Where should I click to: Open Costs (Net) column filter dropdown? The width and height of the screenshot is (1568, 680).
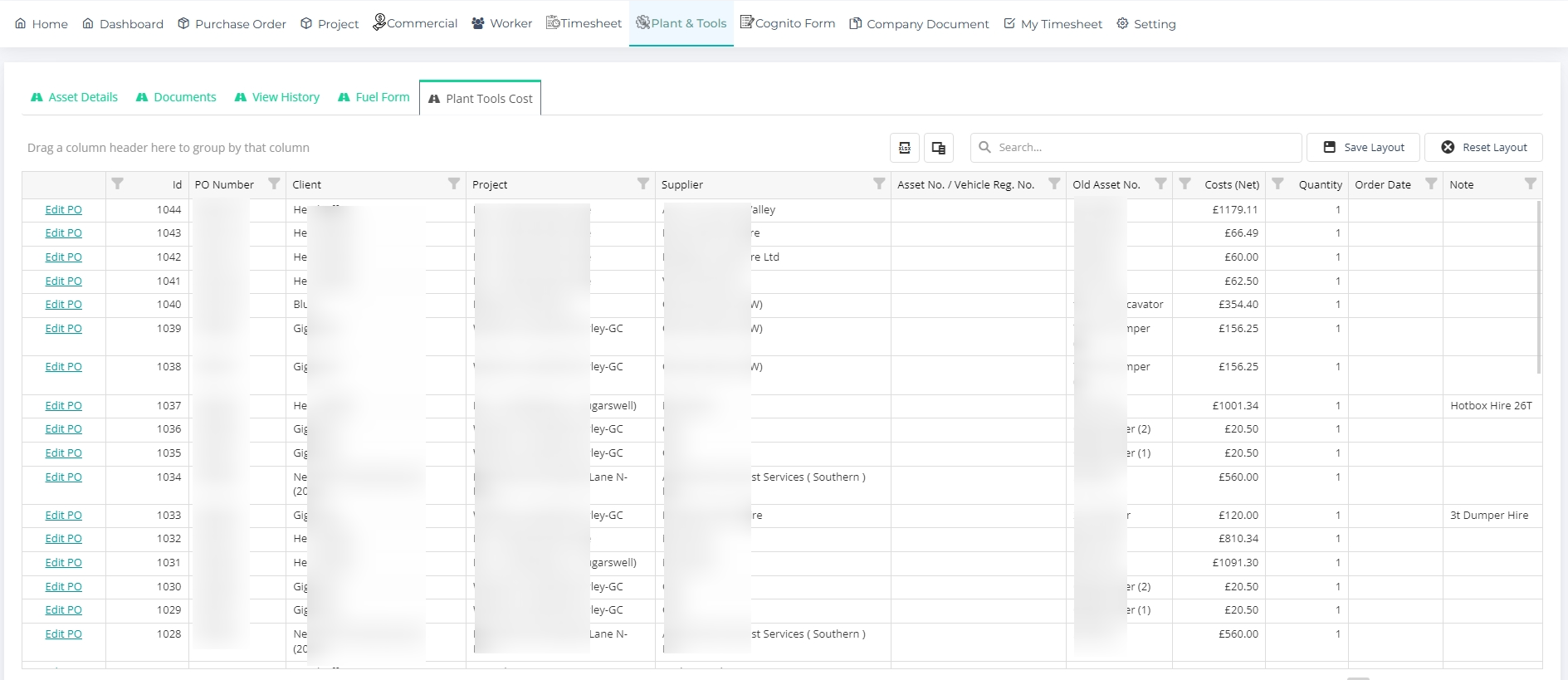1185,183
